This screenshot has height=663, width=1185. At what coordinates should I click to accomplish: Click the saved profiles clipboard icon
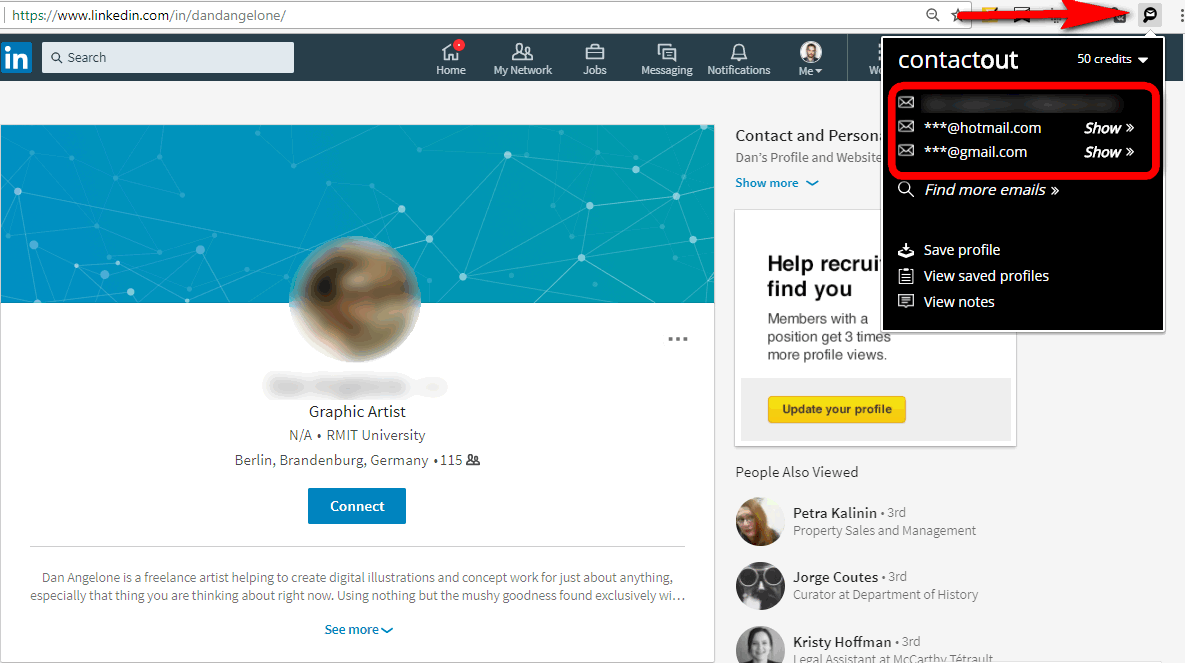pos(905,276)
